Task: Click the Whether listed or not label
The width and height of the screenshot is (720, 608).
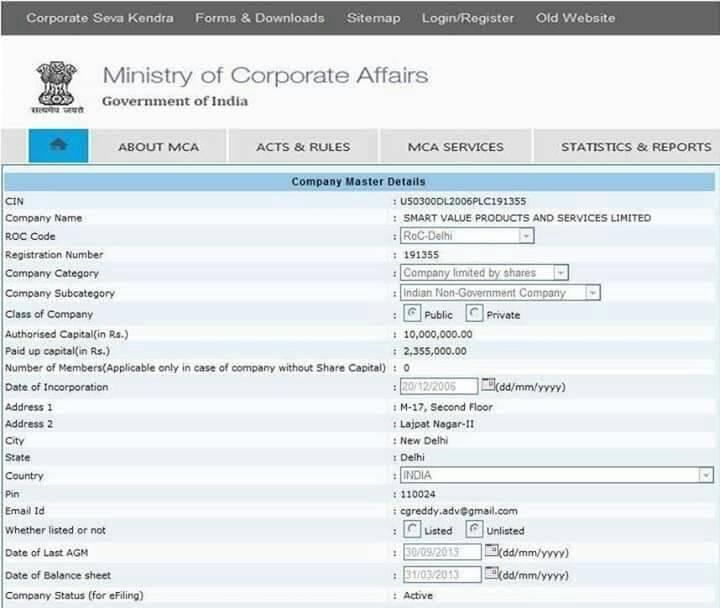Action: pos(55,530)
